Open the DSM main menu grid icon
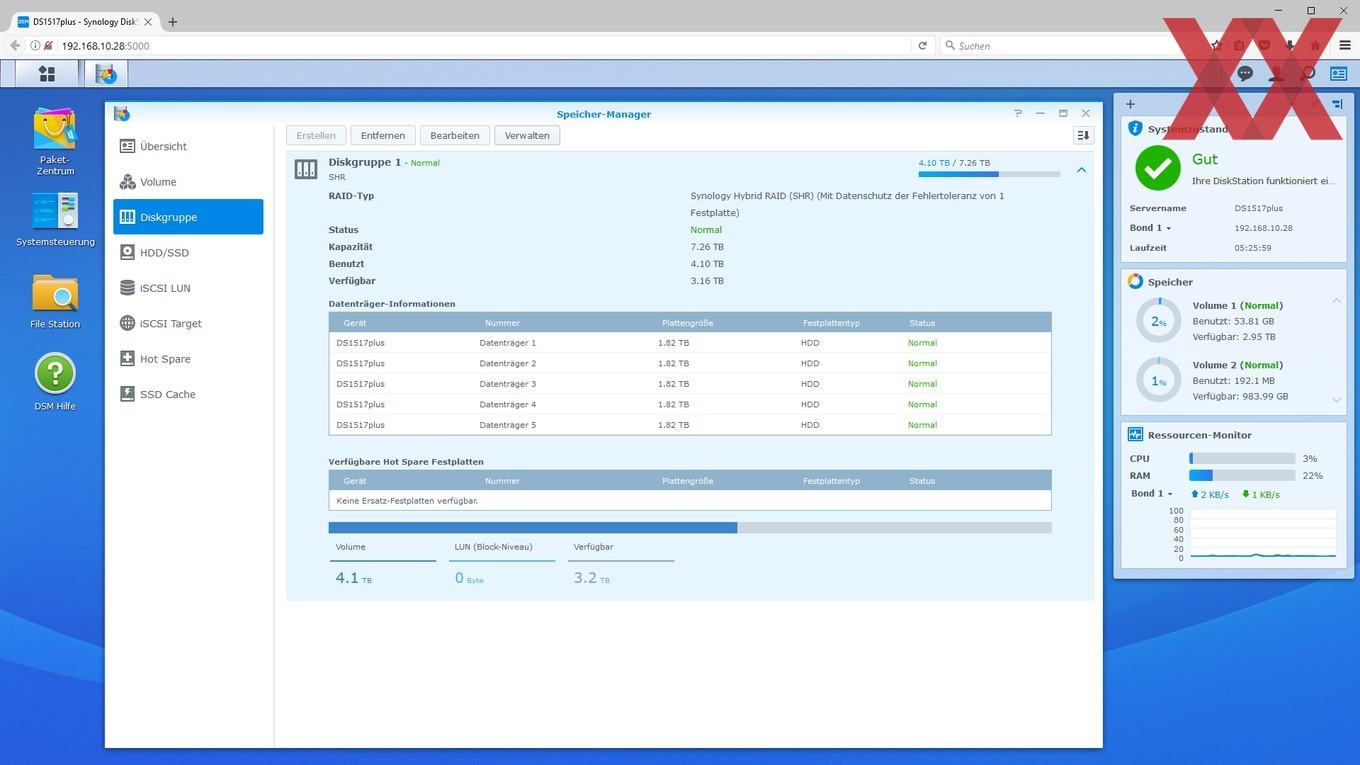1360x765 pixels. point(46,73)
